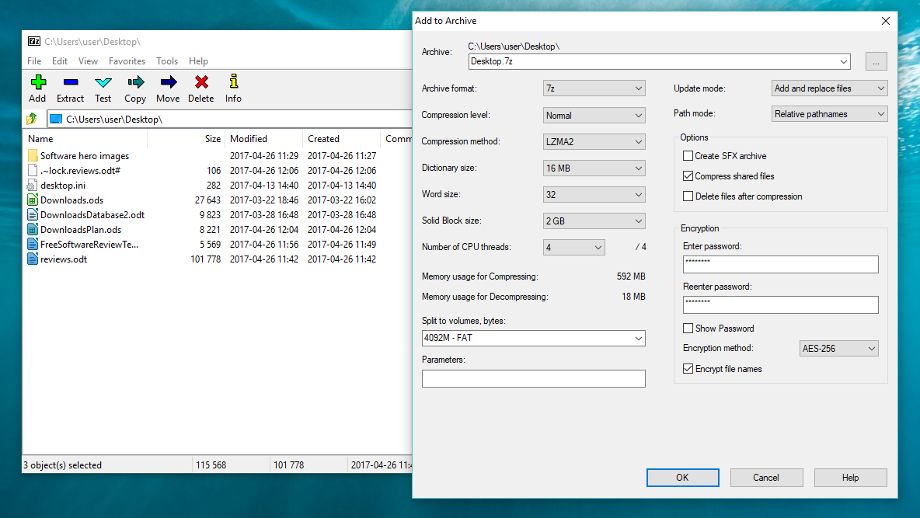Open the Favorites menu

(127, 61)
